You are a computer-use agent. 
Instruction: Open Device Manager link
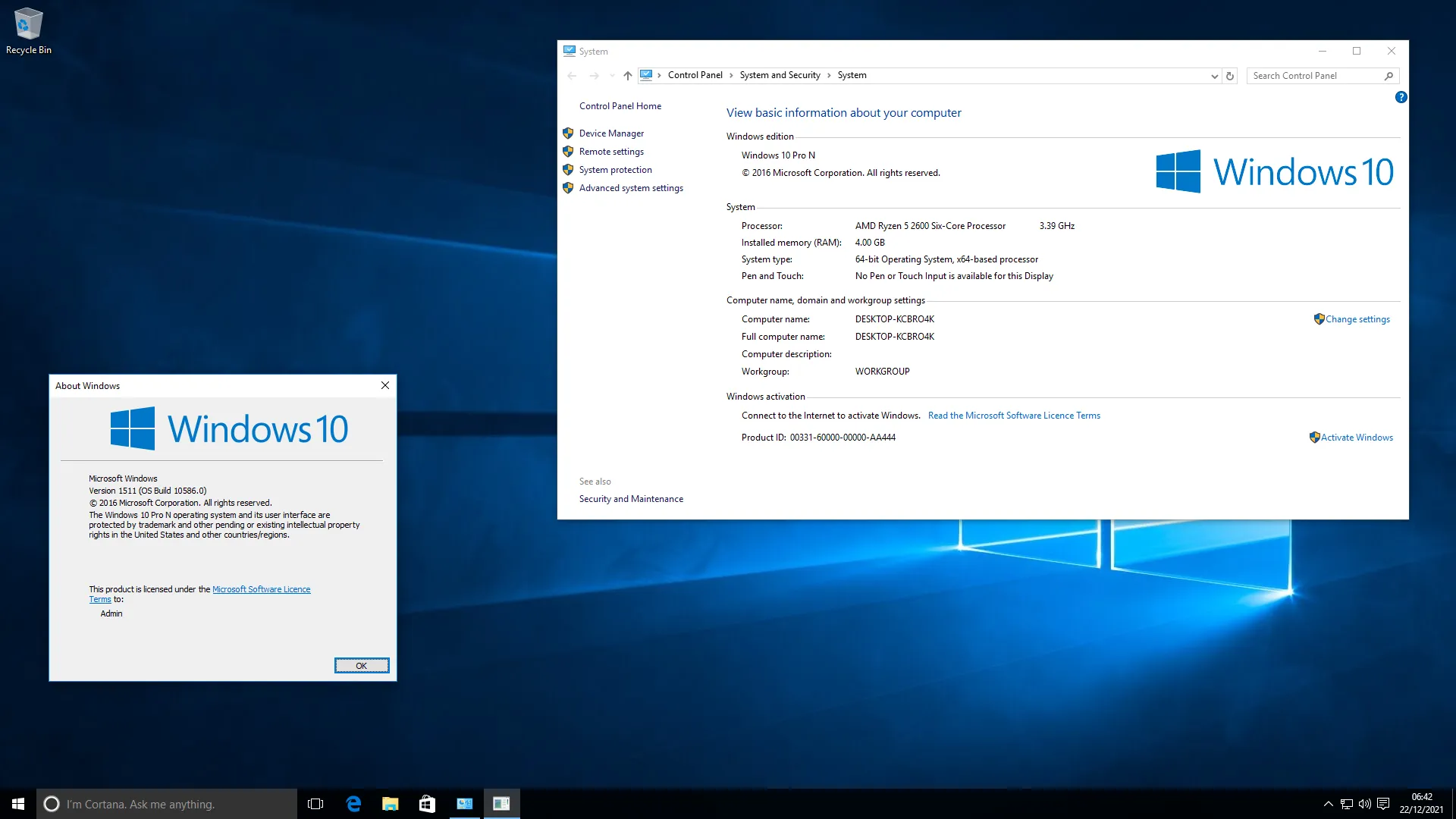pos(611,133)
